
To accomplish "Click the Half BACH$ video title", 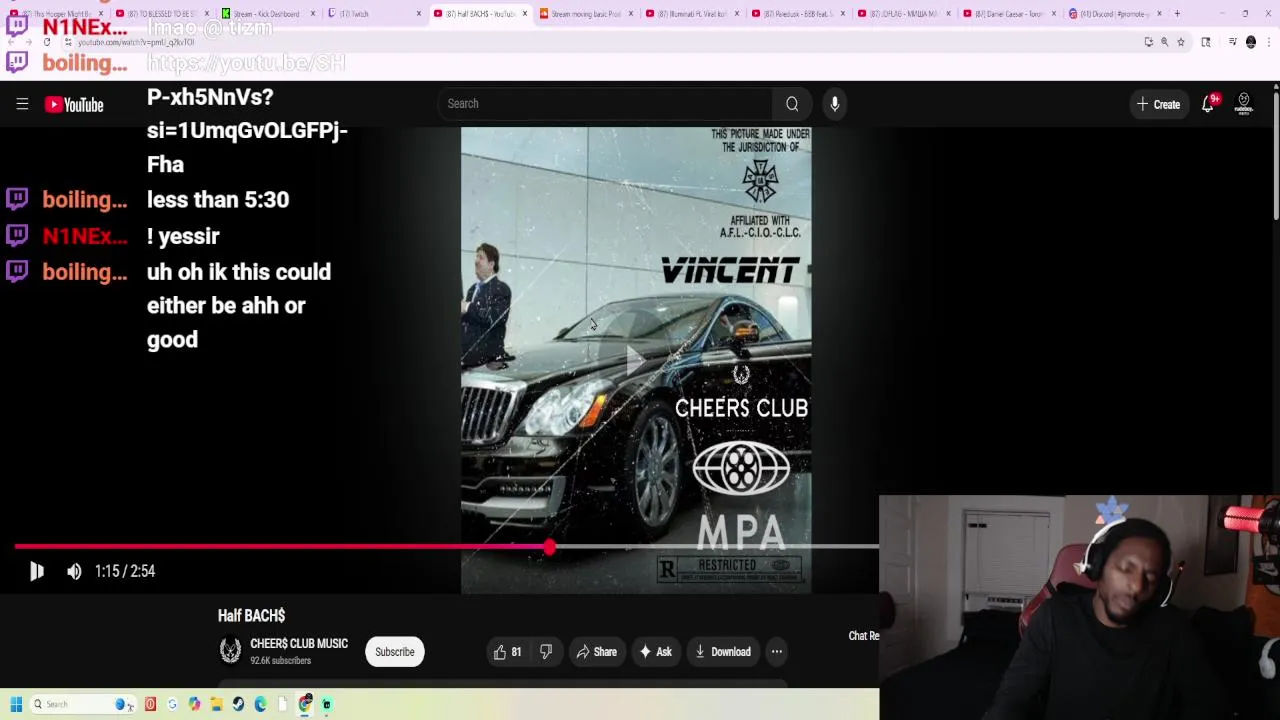I will point(251,616).
